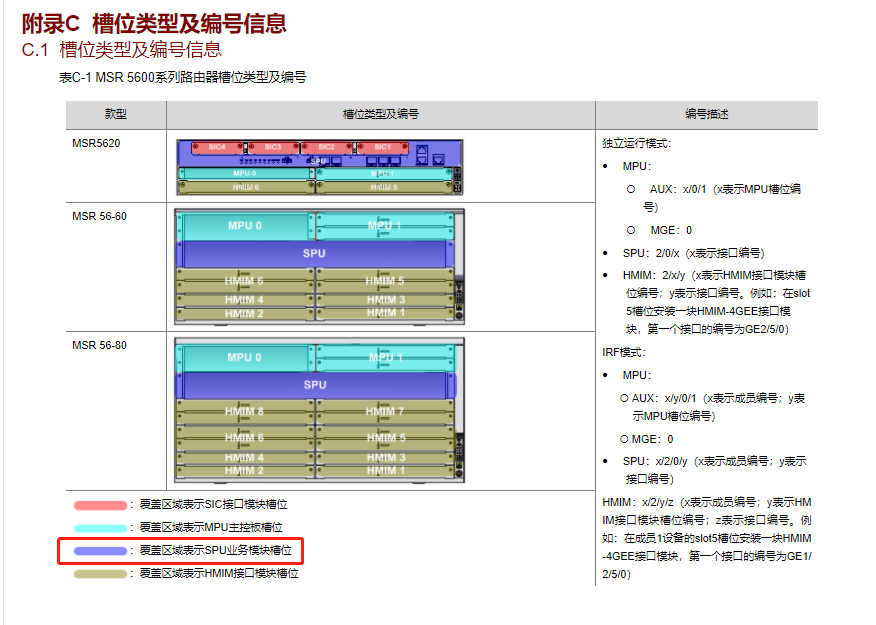
Task: Click legend text 覆盖区域表示SIC接口模块槽位
Action: coord(213,505)
